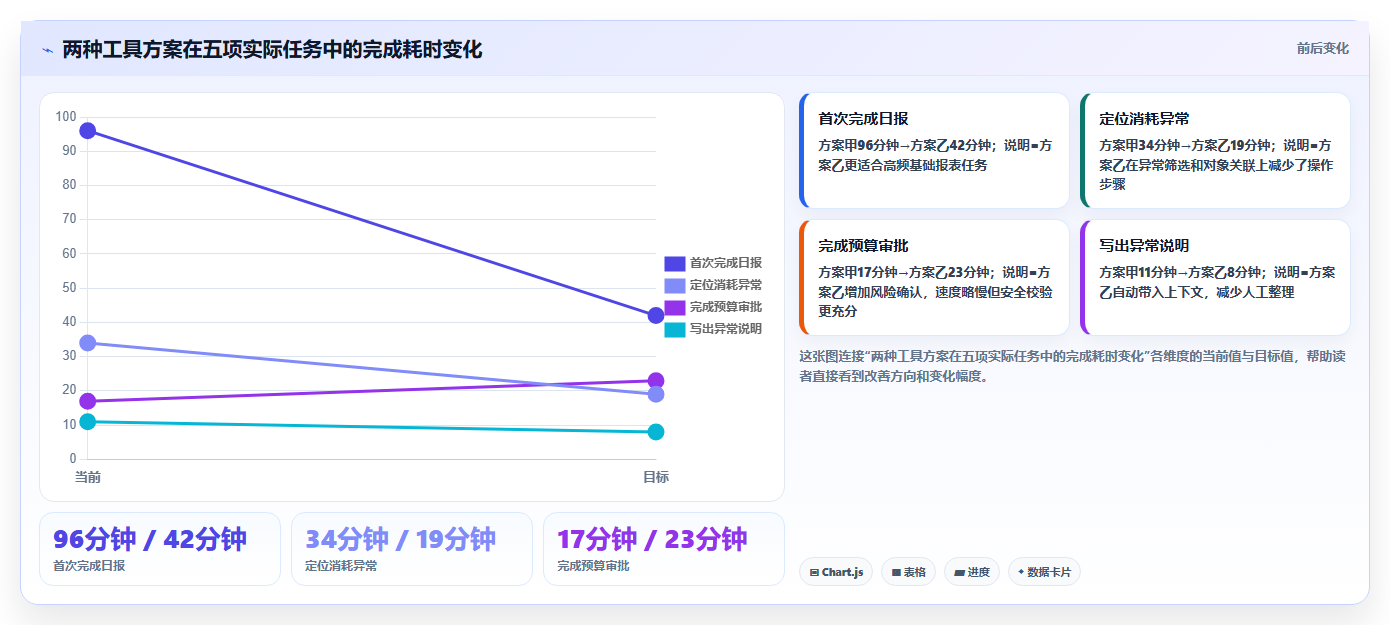Image resolution: width=1390 pixels, height=625 pixels.
Task: Select the 96分钟 / 42分钟 stat card
Action: [160, 549]
